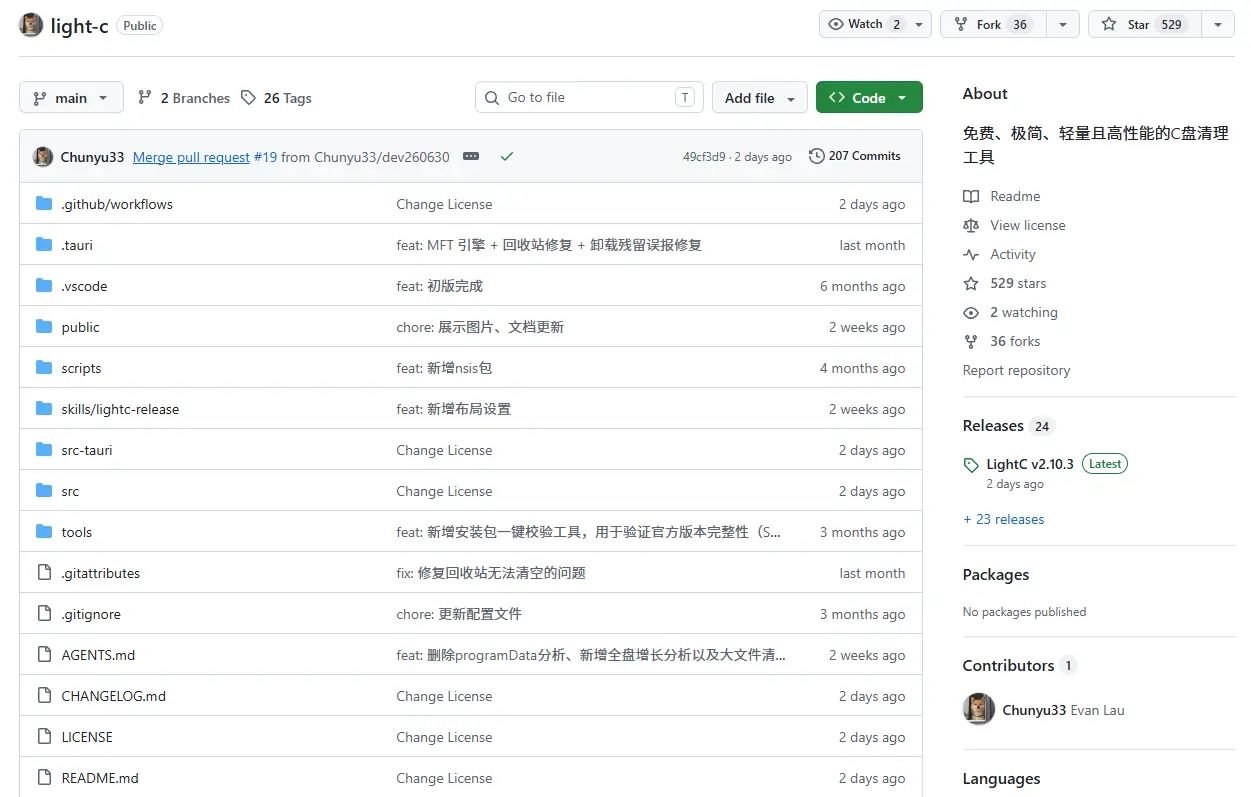This screenshot has height=797, width=1251.
Task: Click the folder icon next to tools
Action: 43,532
